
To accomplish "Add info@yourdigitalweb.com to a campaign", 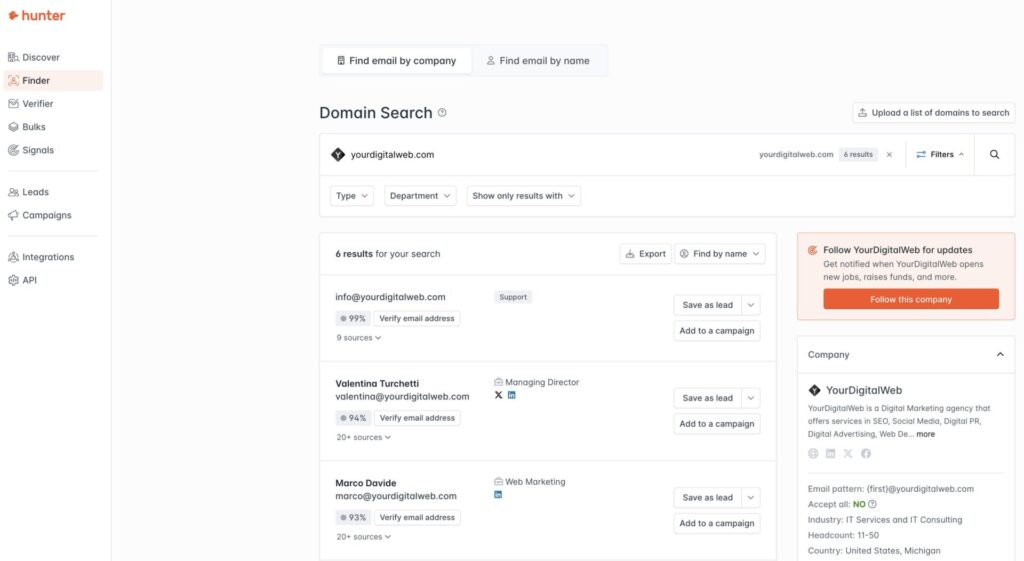I will (x=716, y=331).
